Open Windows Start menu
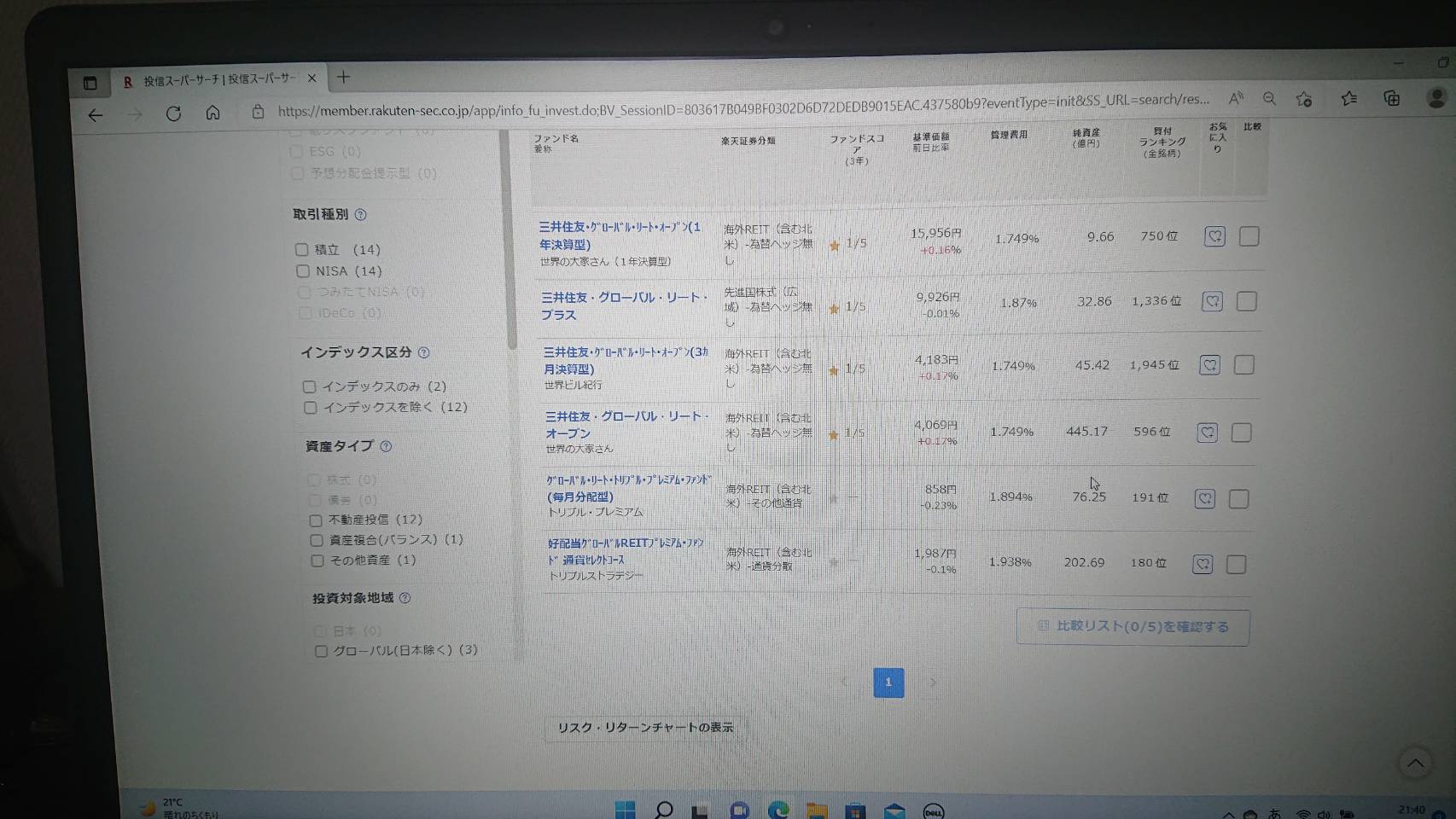 pyautogui.click(x=625, y=810)
